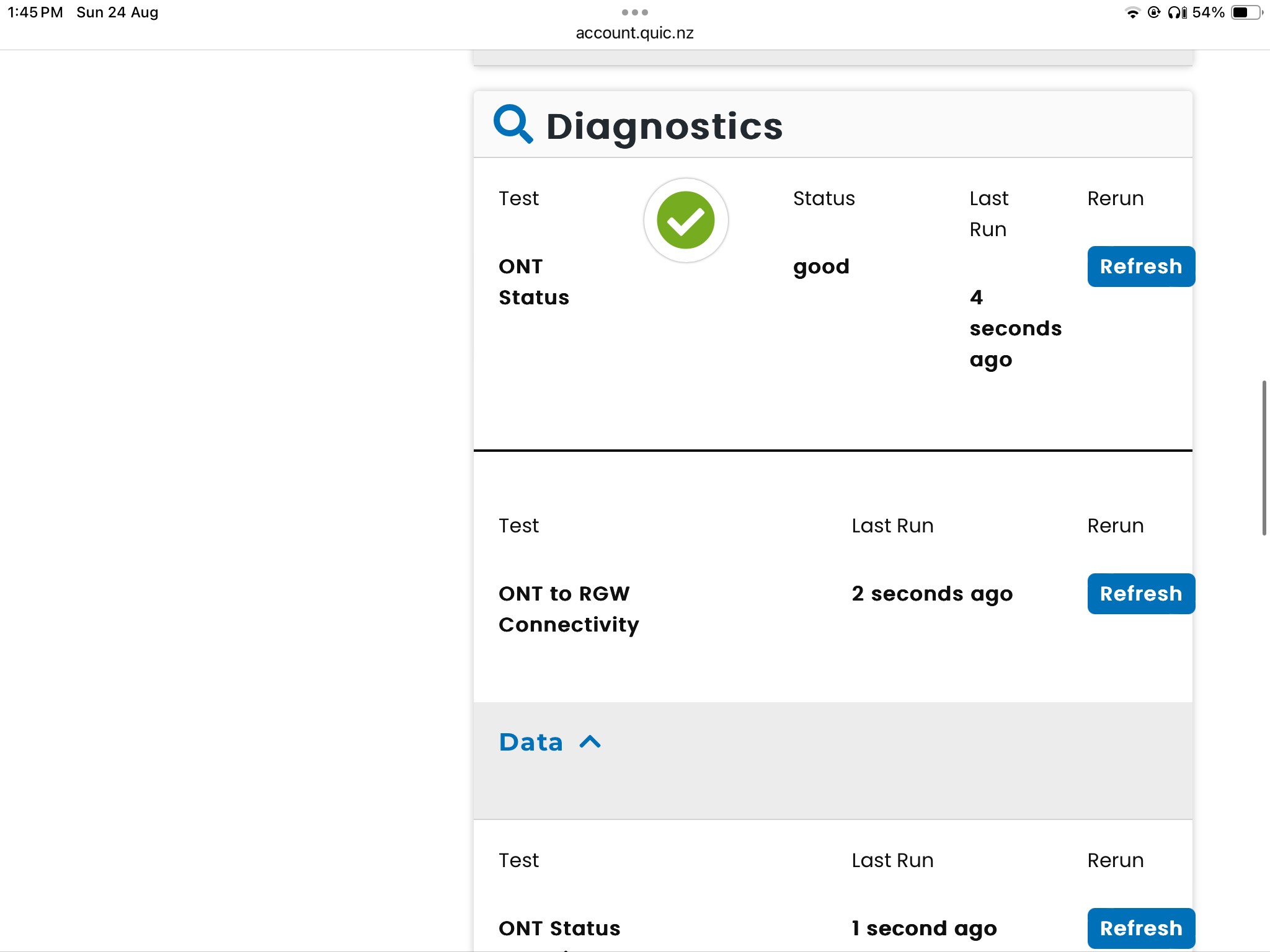Image resolution: width=1270 pixels, height=952 pixels.
Task: Tap the account.quic.nz address bar
Action: [x=634, y=33]
